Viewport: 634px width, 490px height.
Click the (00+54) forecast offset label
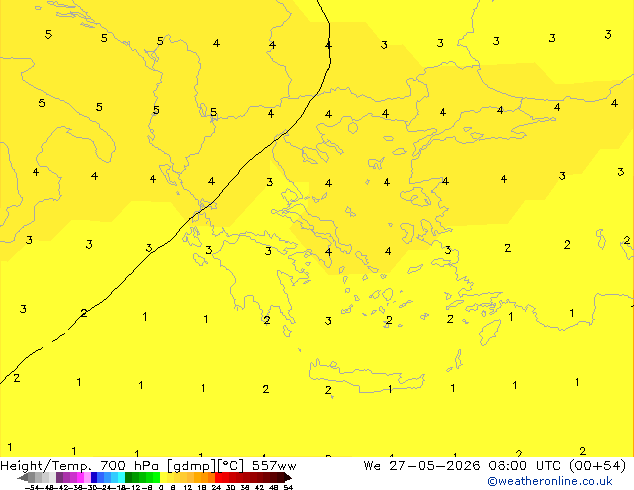(598, 466)
